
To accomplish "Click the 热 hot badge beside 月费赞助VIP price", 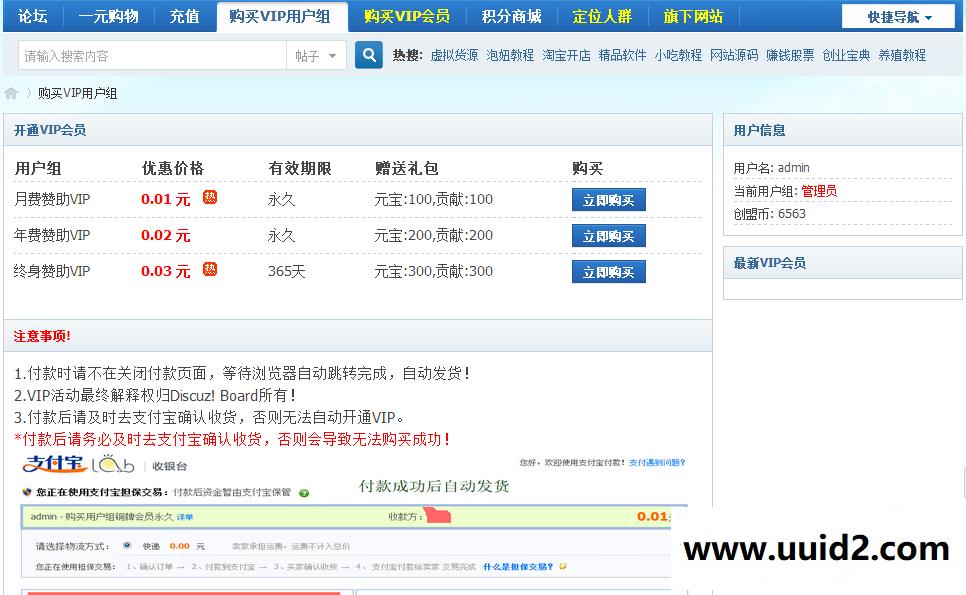I will pyautogui.click(x=209, y=199).
